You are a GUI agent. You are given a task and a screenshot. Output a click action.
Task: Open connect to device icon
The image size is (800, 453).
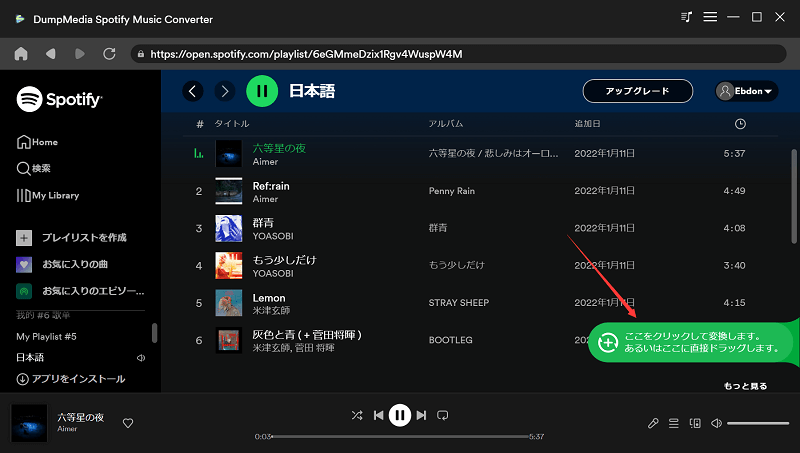coord(695,423)
